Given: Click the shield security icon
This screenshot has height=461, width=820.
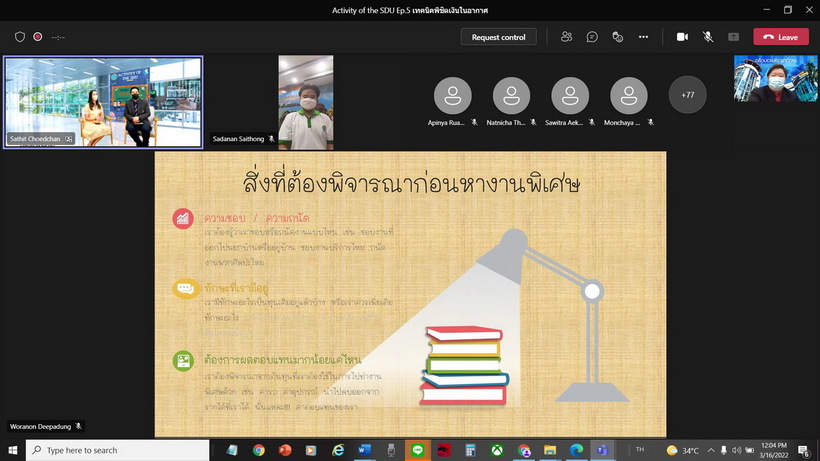Looking at the screenshot, I should [20, 37].
